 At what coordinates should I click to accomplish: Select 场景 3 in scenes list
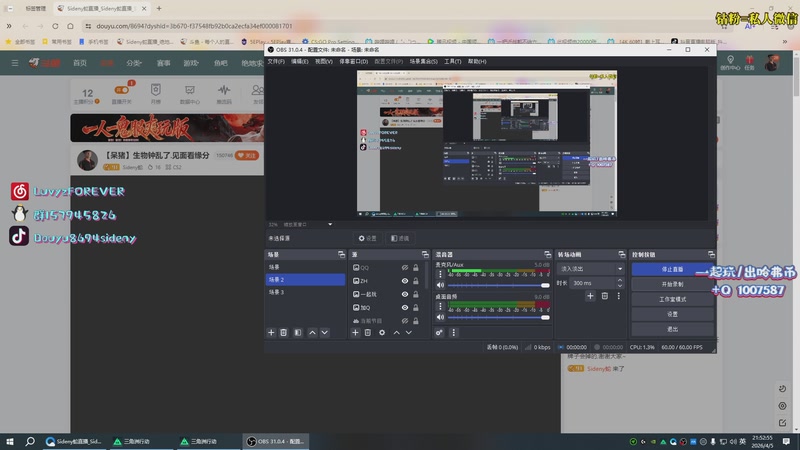pos(305,292)
